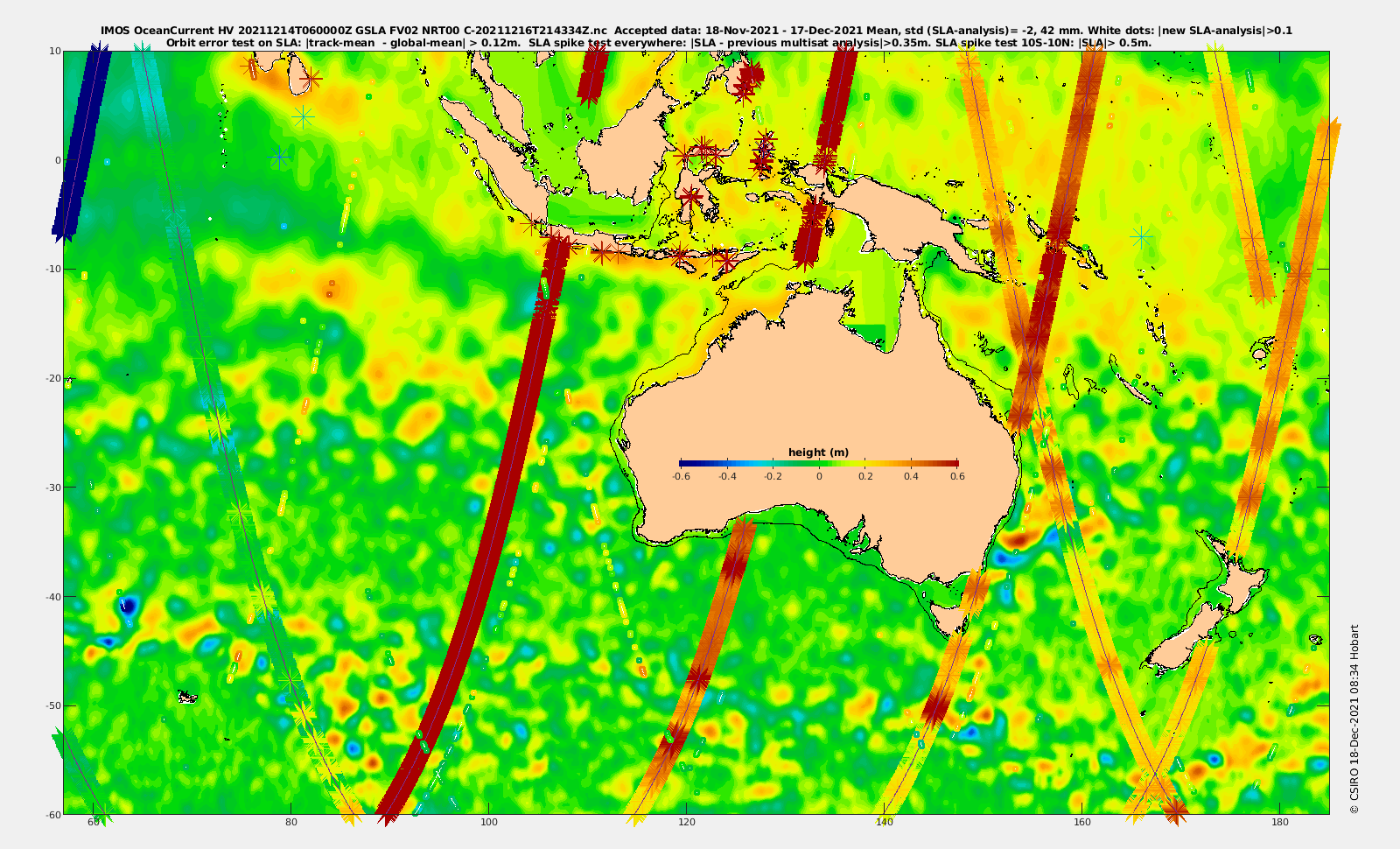The image size is (1400, 849).
Task: Click the height colorbar gradient strip
Action: click(x=819, y=463)
